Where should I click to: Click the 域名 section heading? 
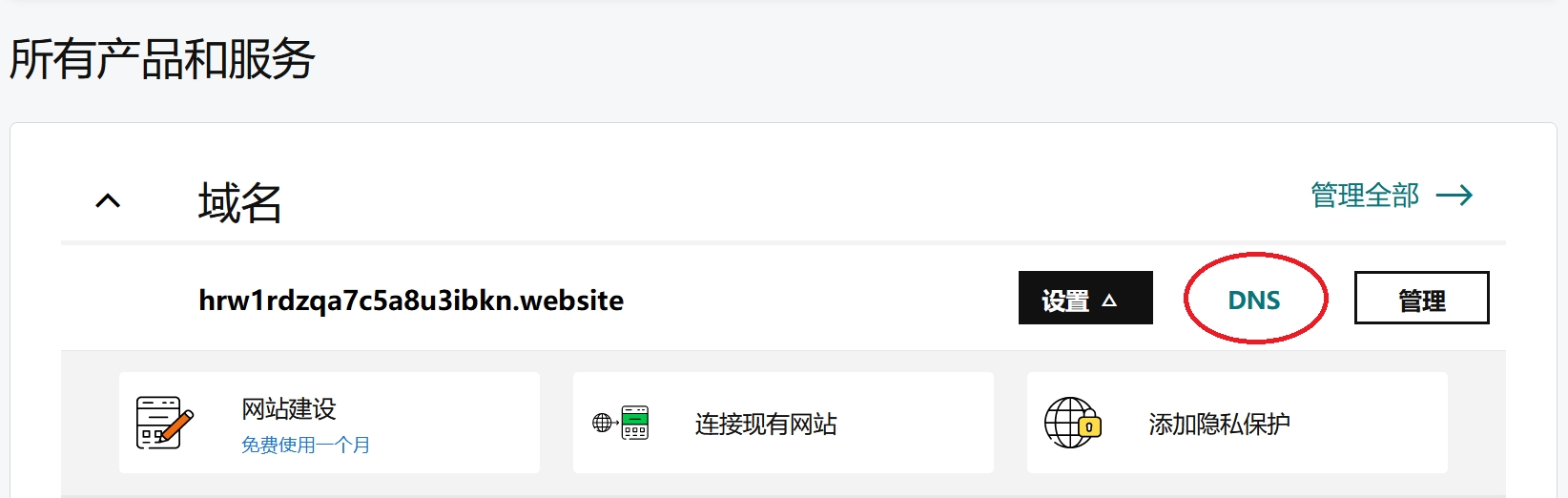(240, 202)
